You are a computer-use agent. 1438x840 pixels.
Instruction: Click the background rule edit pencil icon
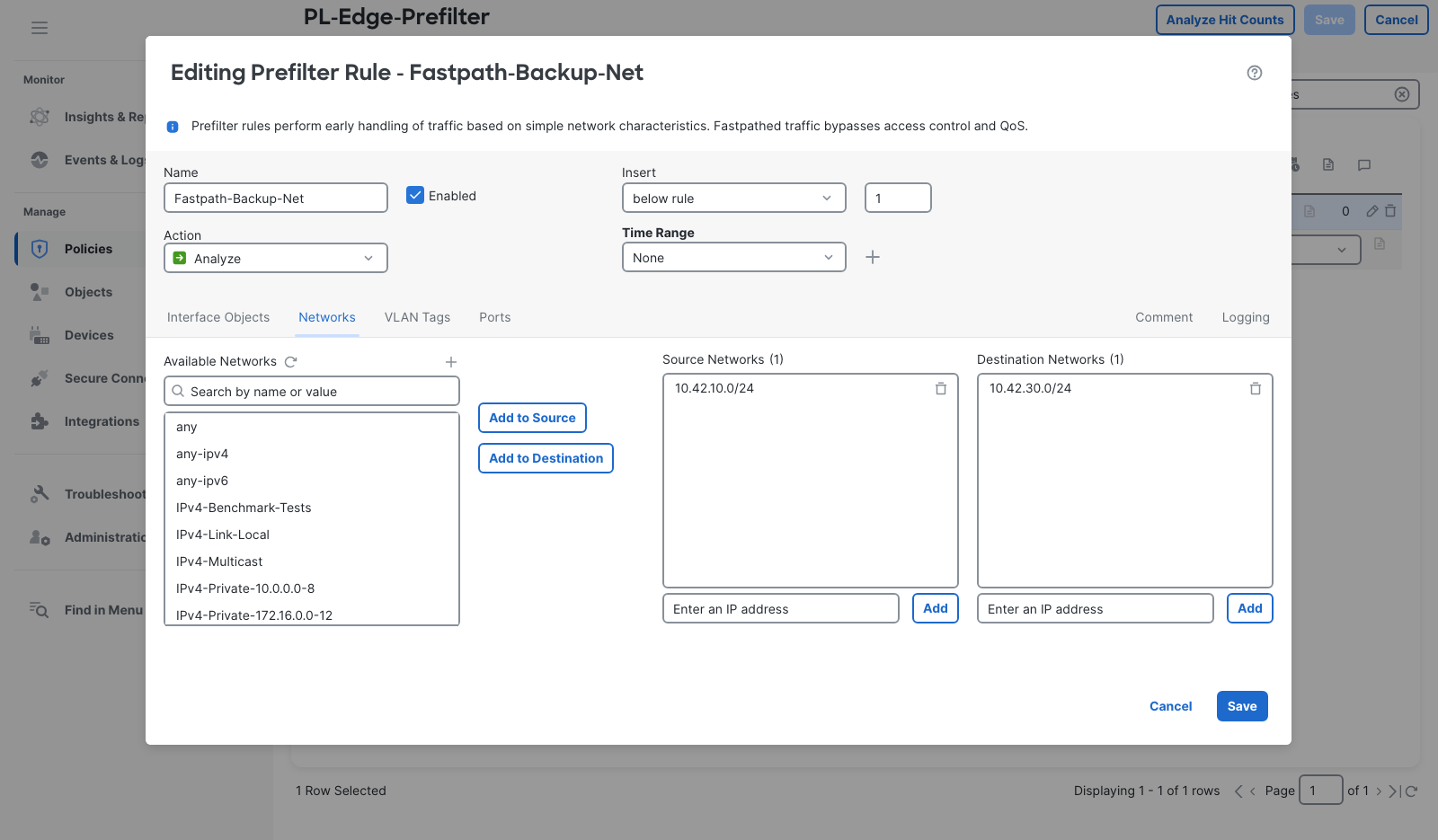(1372, 211)
